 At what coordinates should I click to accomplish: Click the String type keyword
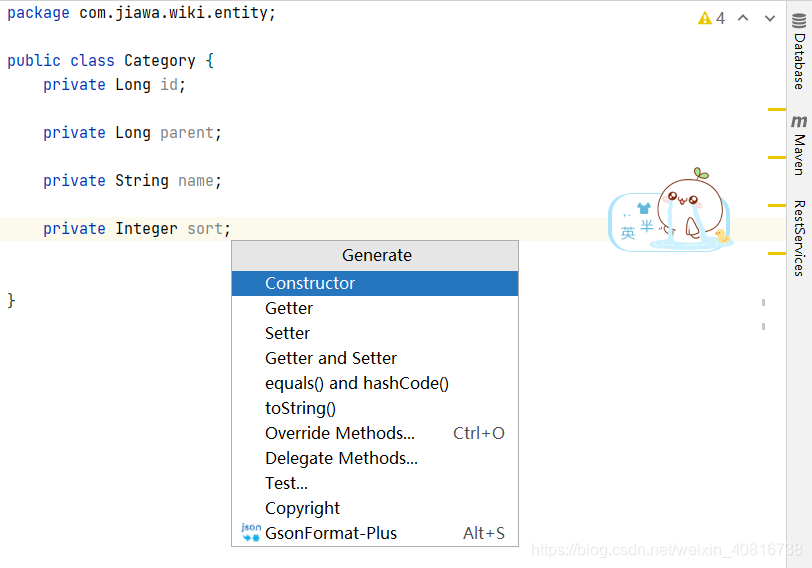click(142, 181)
